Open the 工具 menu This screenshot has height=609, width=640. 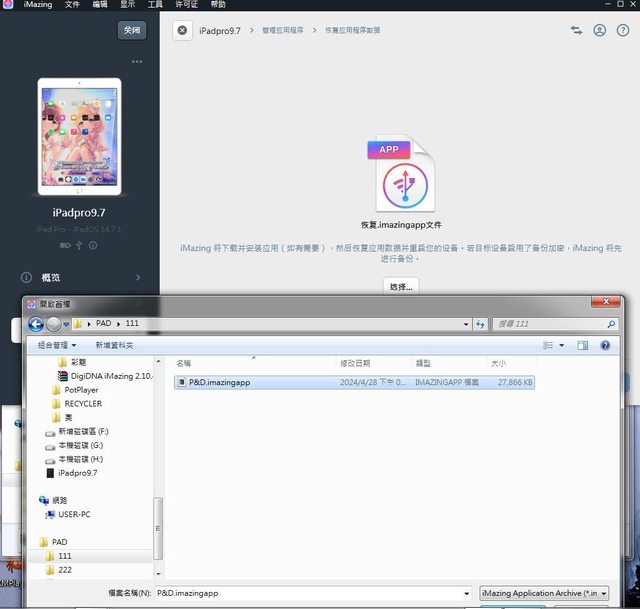[x=155, y=5]
